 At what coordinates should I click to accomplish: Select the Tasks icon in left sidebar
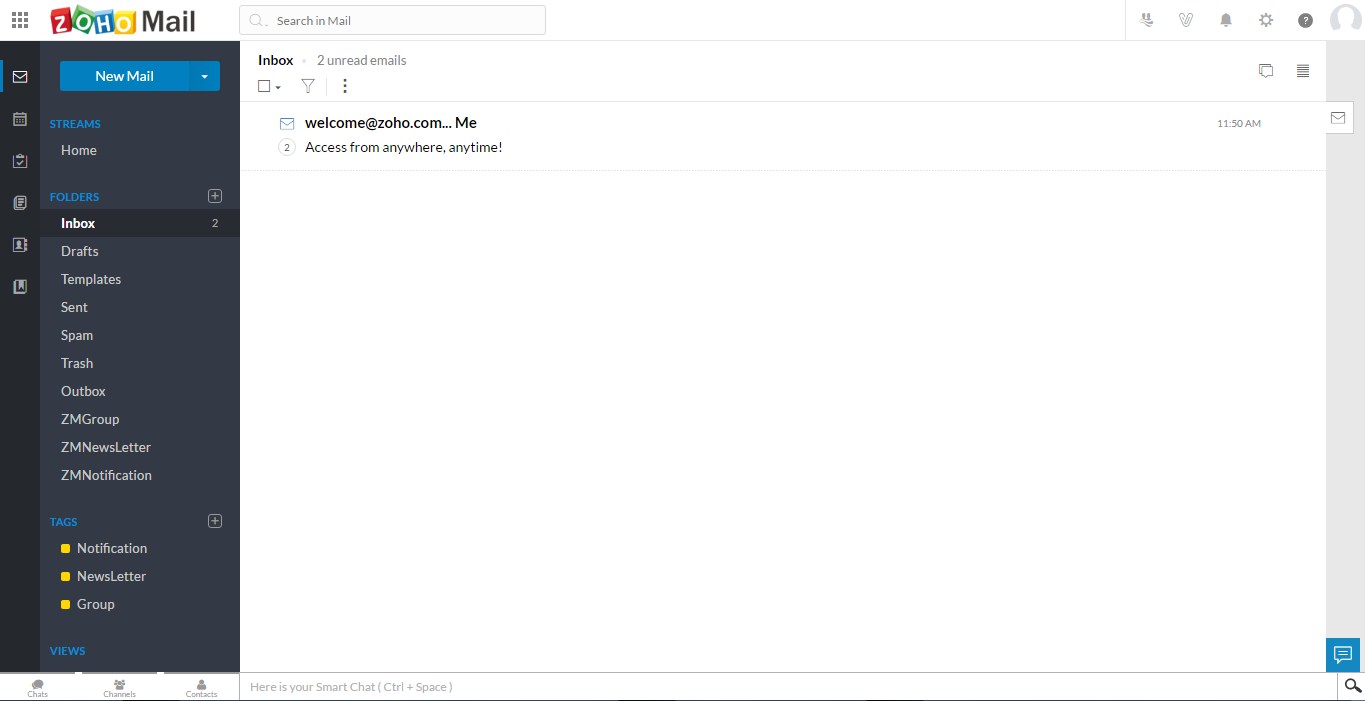click(x=20, y=160)
